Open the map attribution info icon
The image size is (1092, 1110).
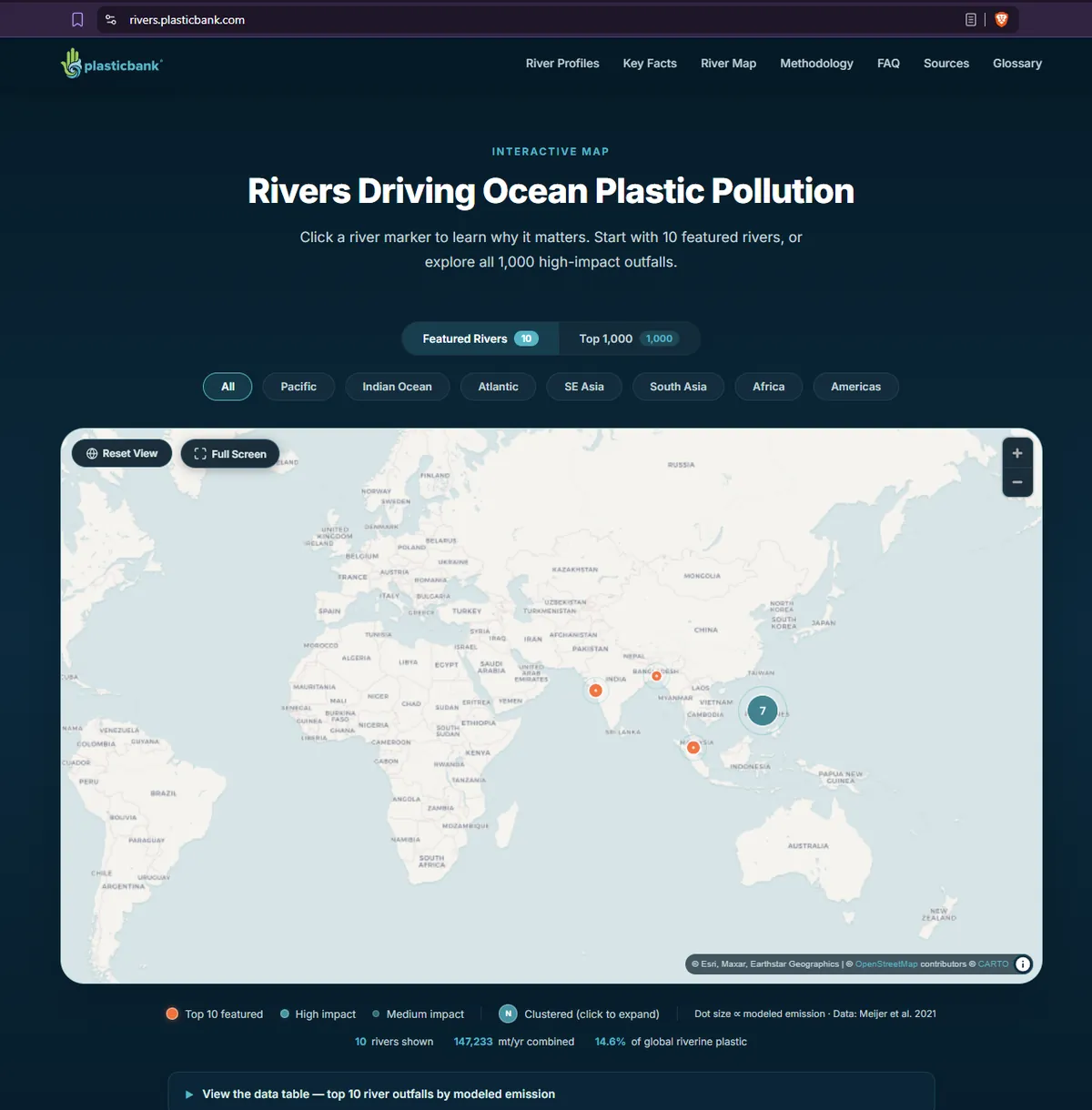tap(1023, 964)
